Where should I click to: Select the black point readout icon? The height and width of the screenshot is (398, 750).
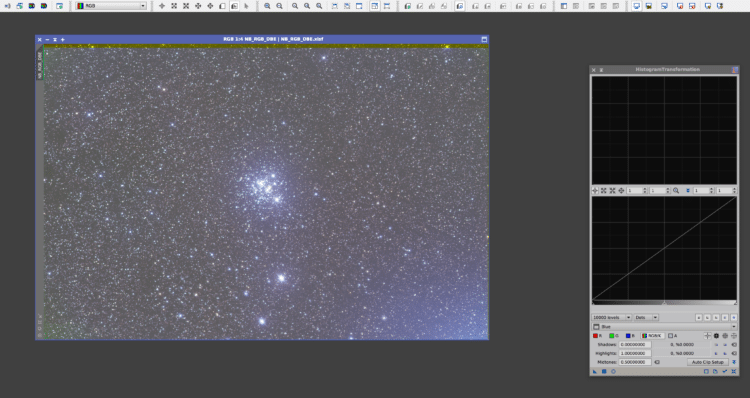click(x=716, y=336)
